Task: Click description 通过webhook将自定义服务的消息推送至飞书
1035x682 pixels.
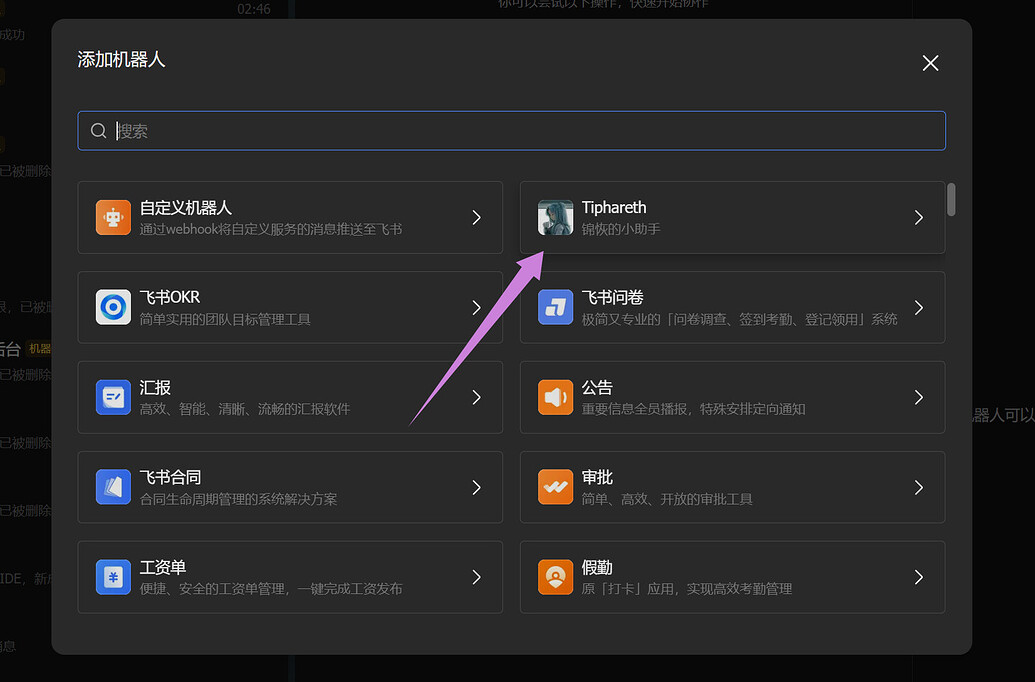Action: (271, 229)
